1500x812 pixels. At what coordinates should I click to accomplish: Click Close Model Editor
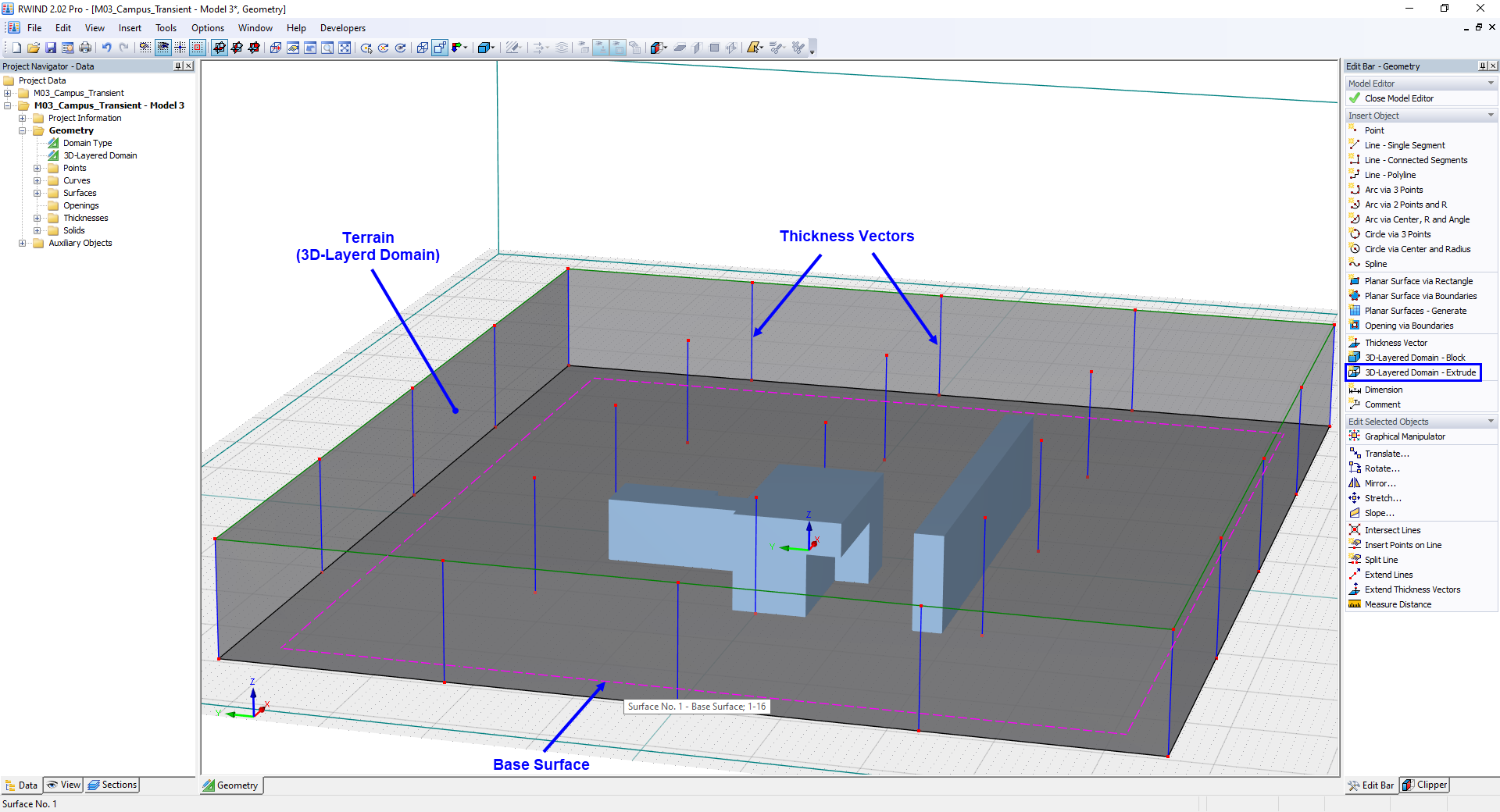(x=1398, y=98)
